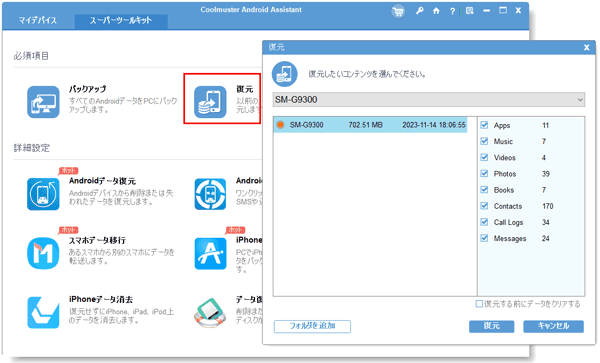Click the 2023-11-14 18:06:55 backup date
The height and width of the screenshot is (363, 600).
tap(434, 125)
